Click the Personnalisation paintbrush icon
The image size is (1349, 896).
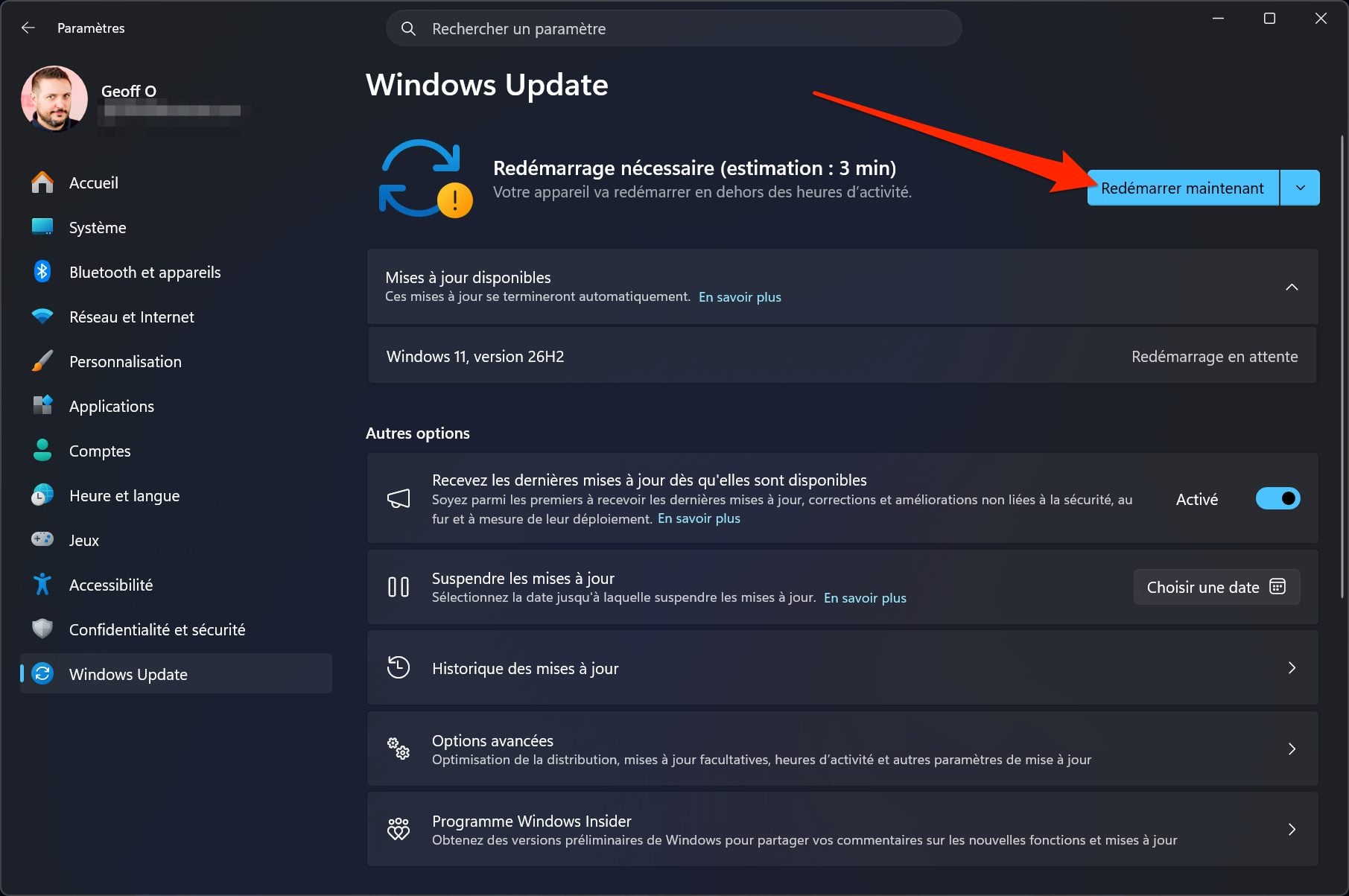point(42,361)
